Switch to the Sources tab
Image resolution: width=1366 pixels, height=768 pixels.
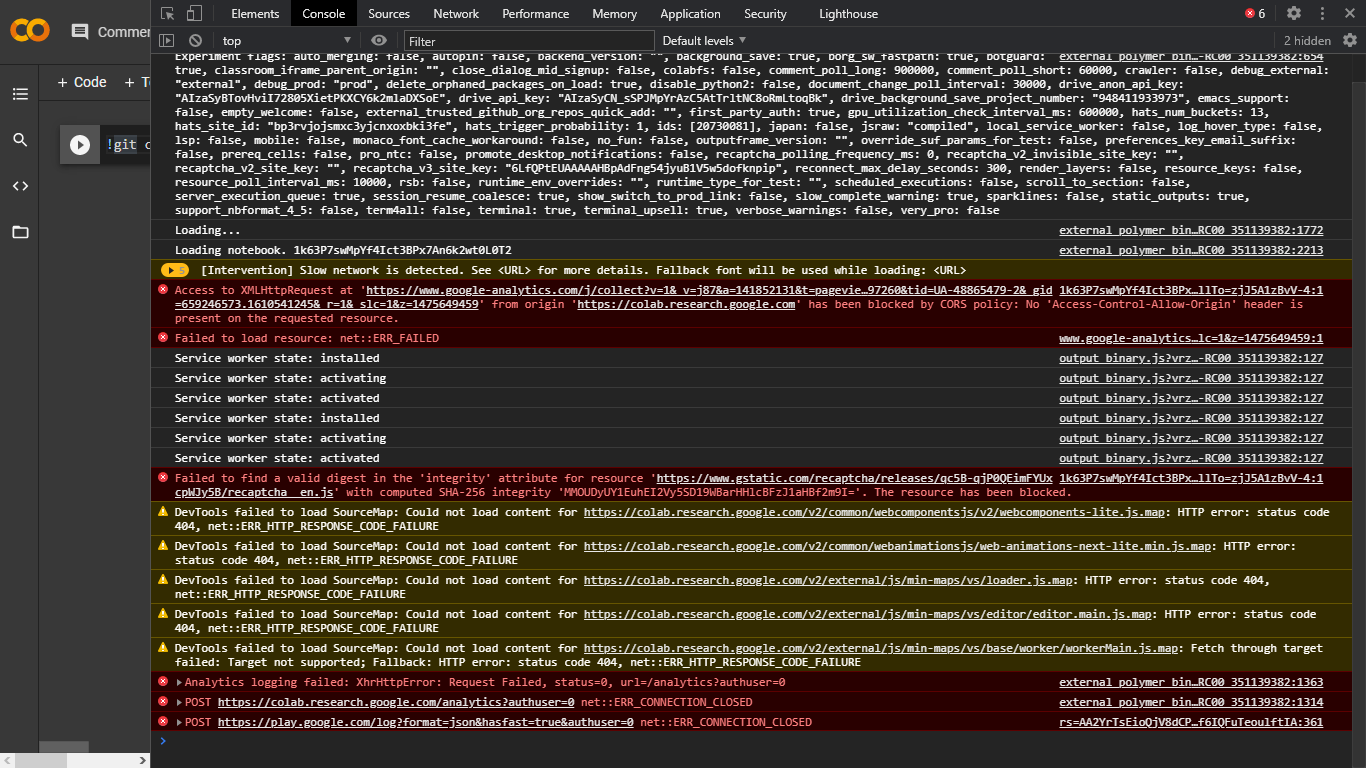coord(389,14)
